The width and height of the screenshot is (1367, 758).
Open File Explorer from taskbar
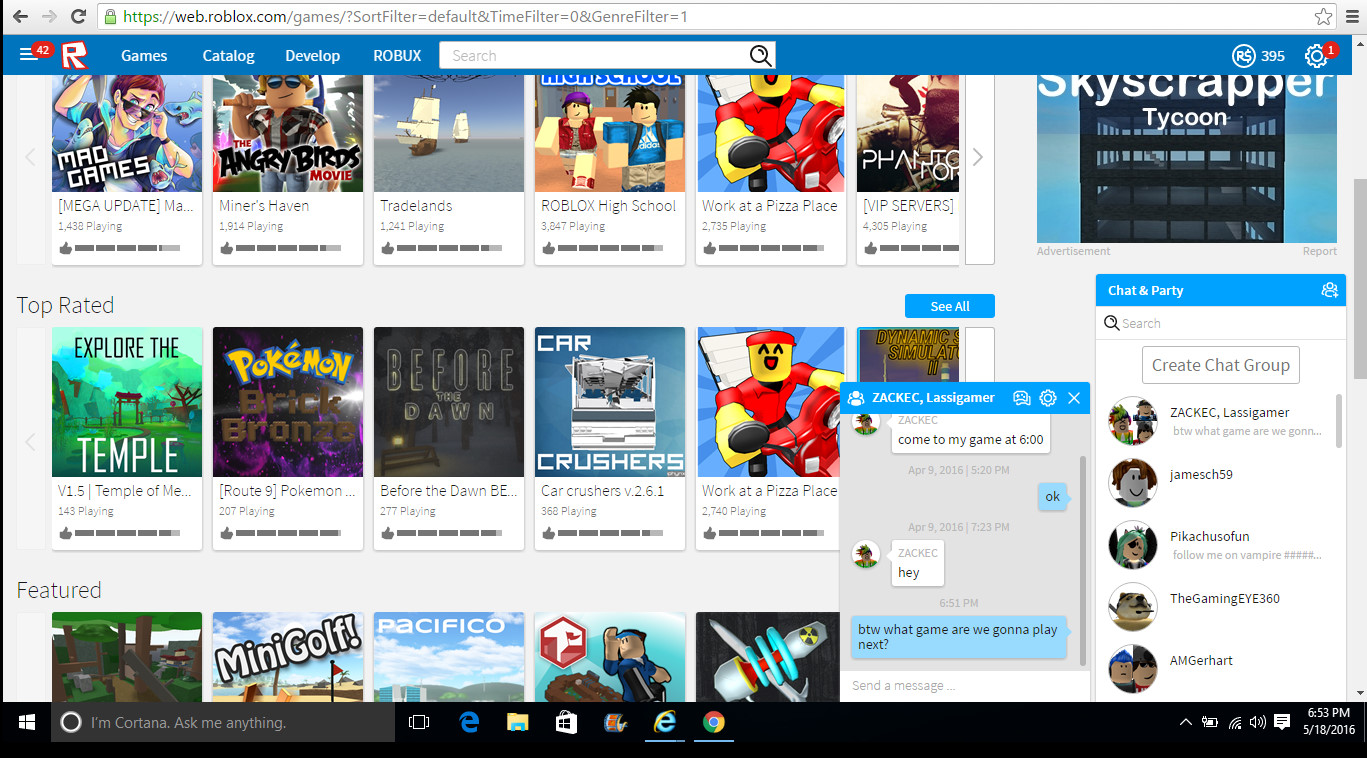pos(517,722)
